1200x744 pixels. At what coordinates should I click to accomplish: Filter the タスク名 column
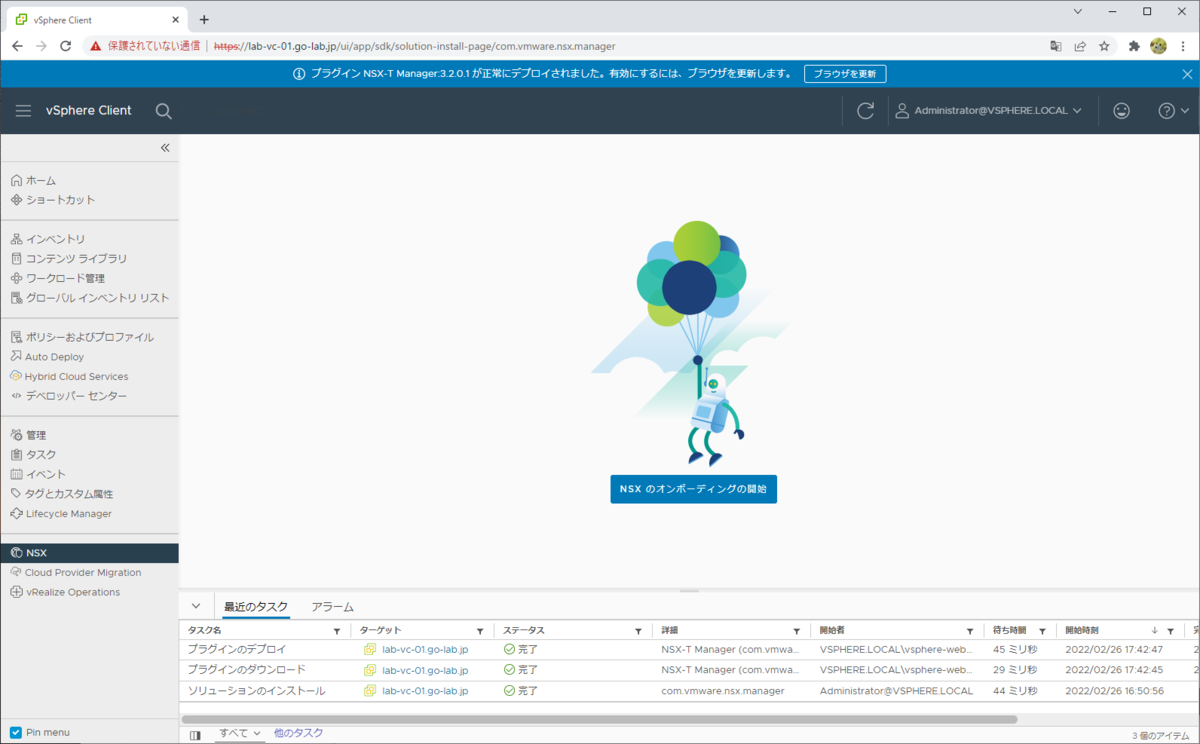[337, 631]
